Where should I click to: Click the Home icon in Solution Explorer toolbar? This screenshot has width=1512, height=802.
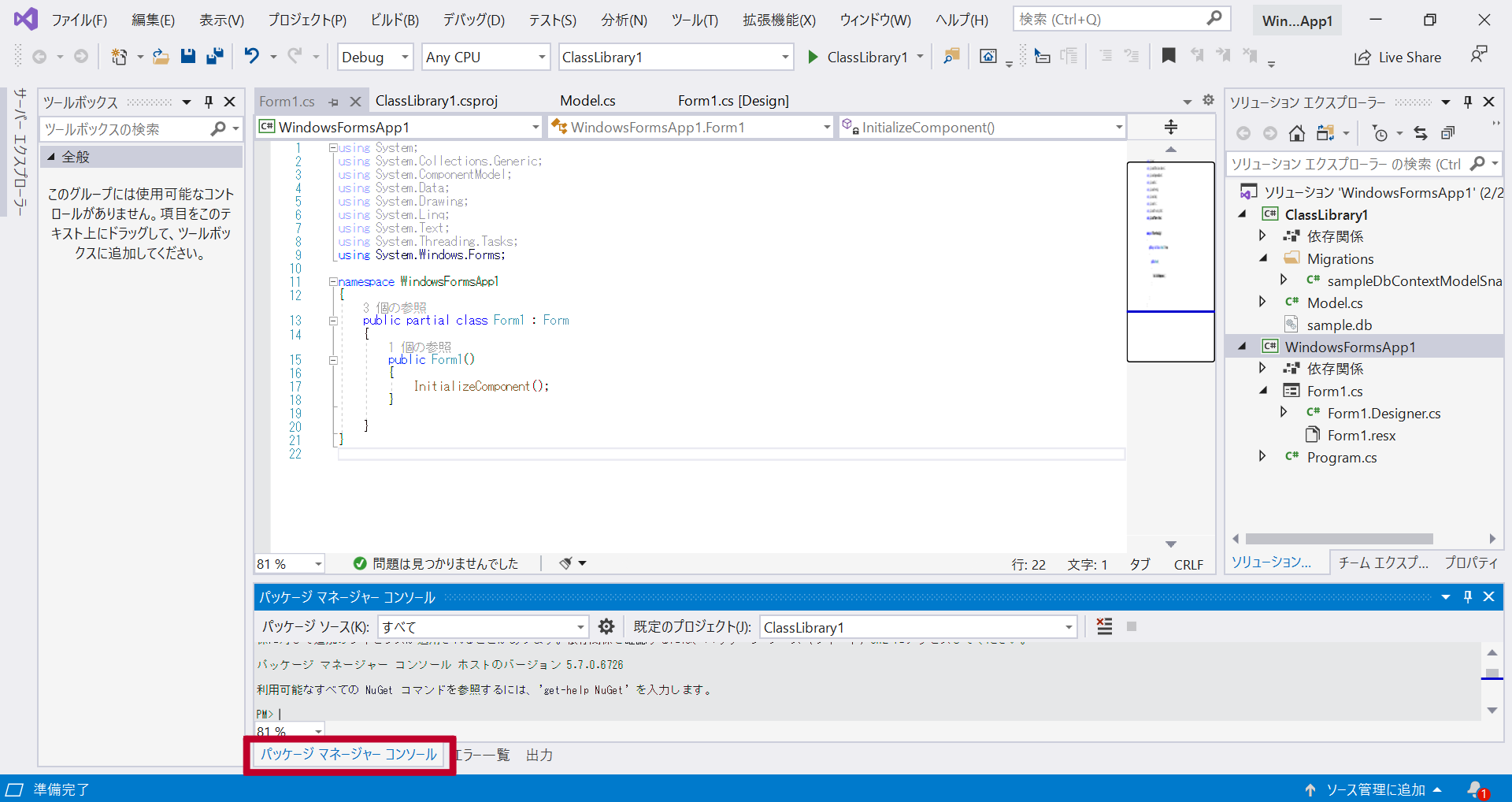click(x=1297, y=133)
